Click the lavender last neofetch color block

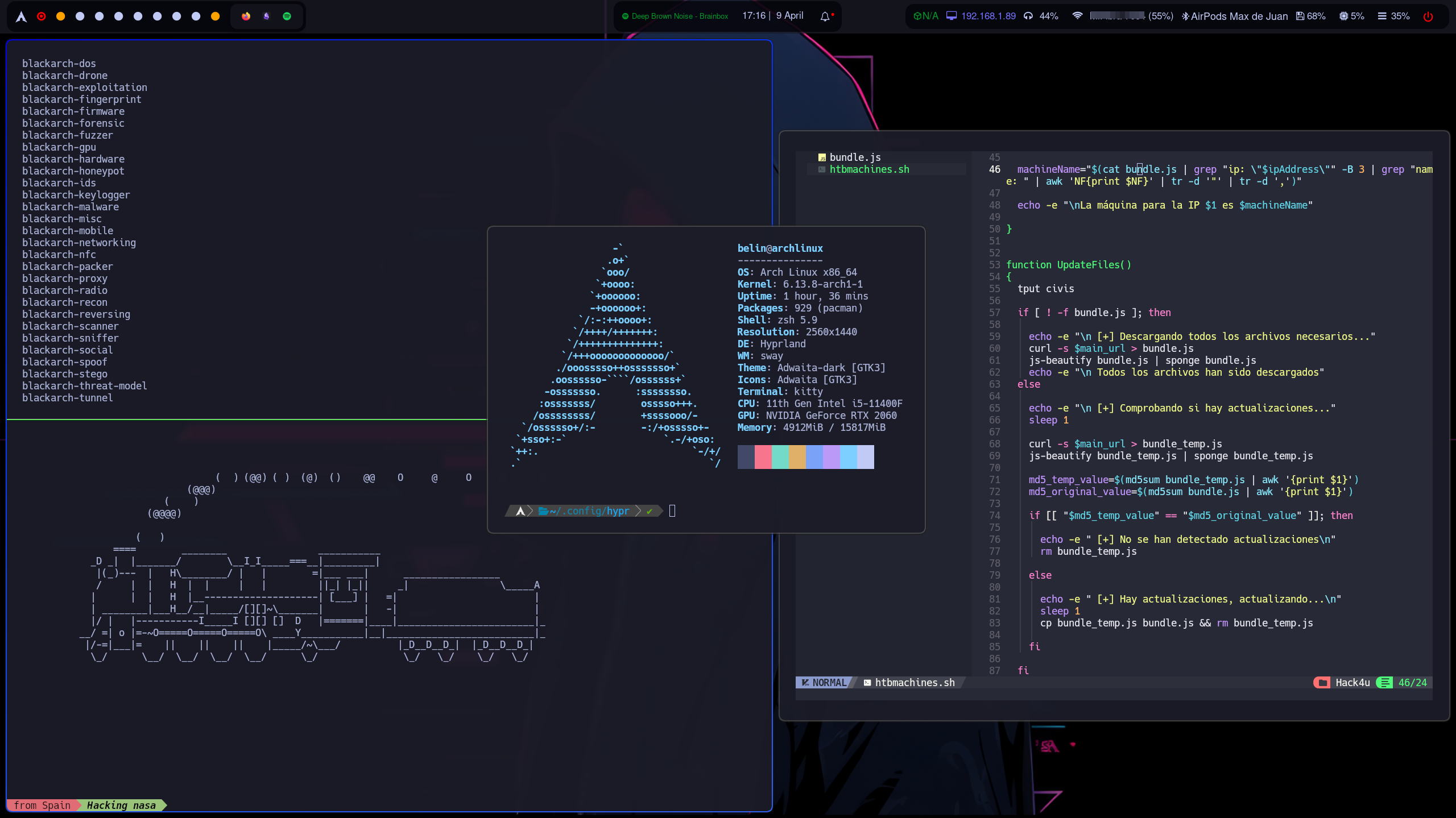(866, 457)
